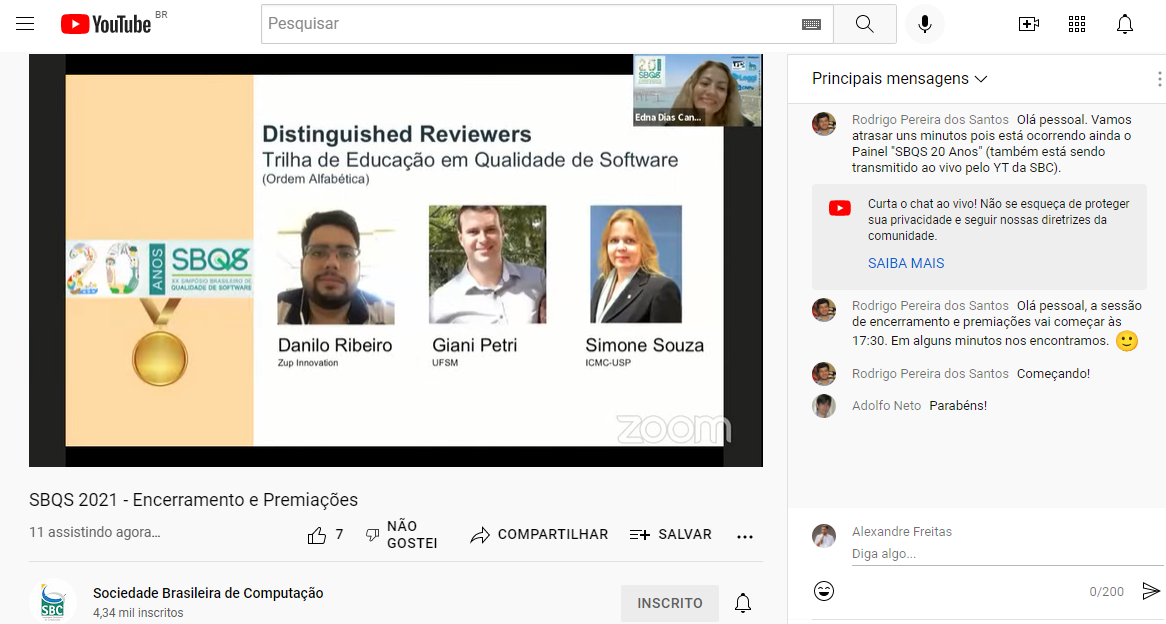Open the hamburger guide menu

click(x=25, y=24)
